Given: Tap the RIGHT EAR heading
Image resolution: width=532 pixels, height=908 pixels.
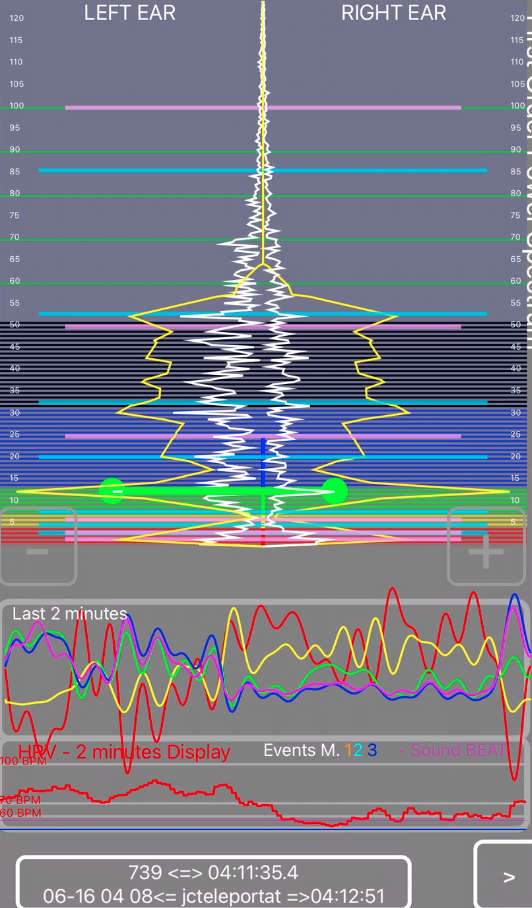Looking at the screenshot, I should pos(394,13).
